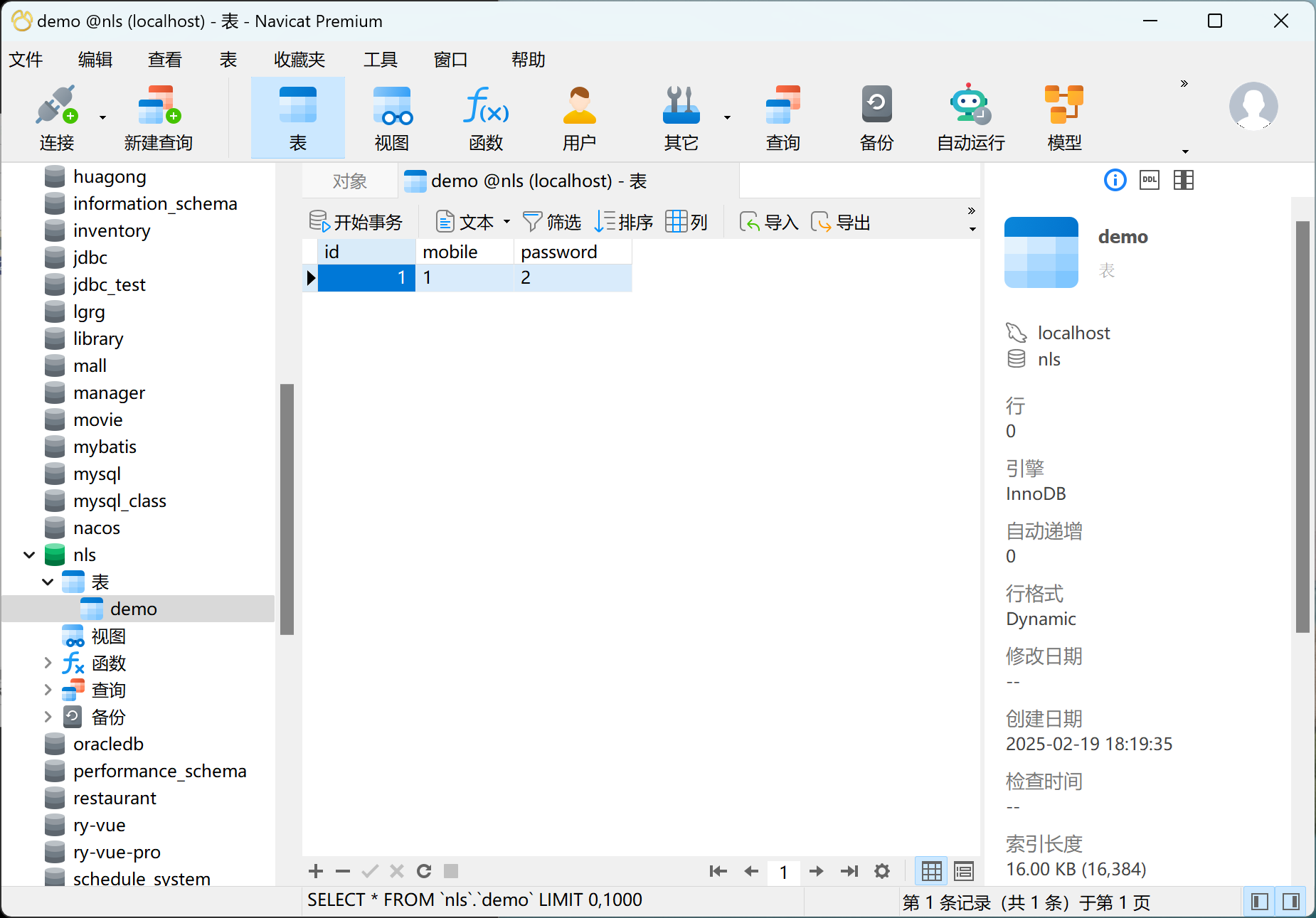Click the password column header
This screenshot has height=918, width=1316.
pyautogui.click(x=573, y=252)
